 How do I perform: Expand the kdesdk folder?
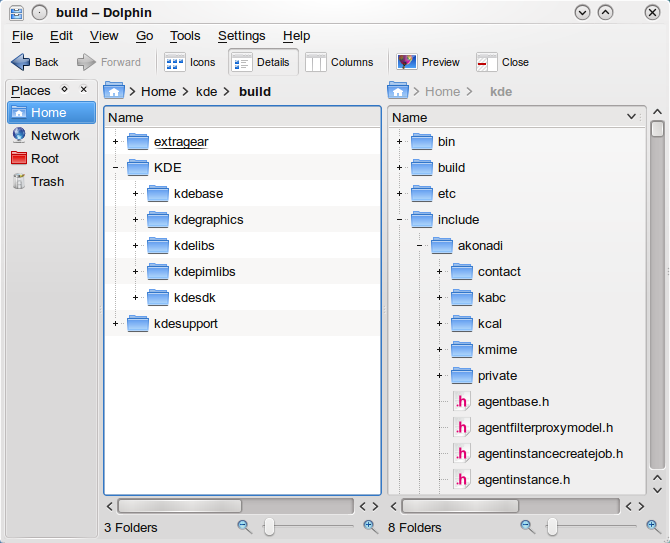135,298
